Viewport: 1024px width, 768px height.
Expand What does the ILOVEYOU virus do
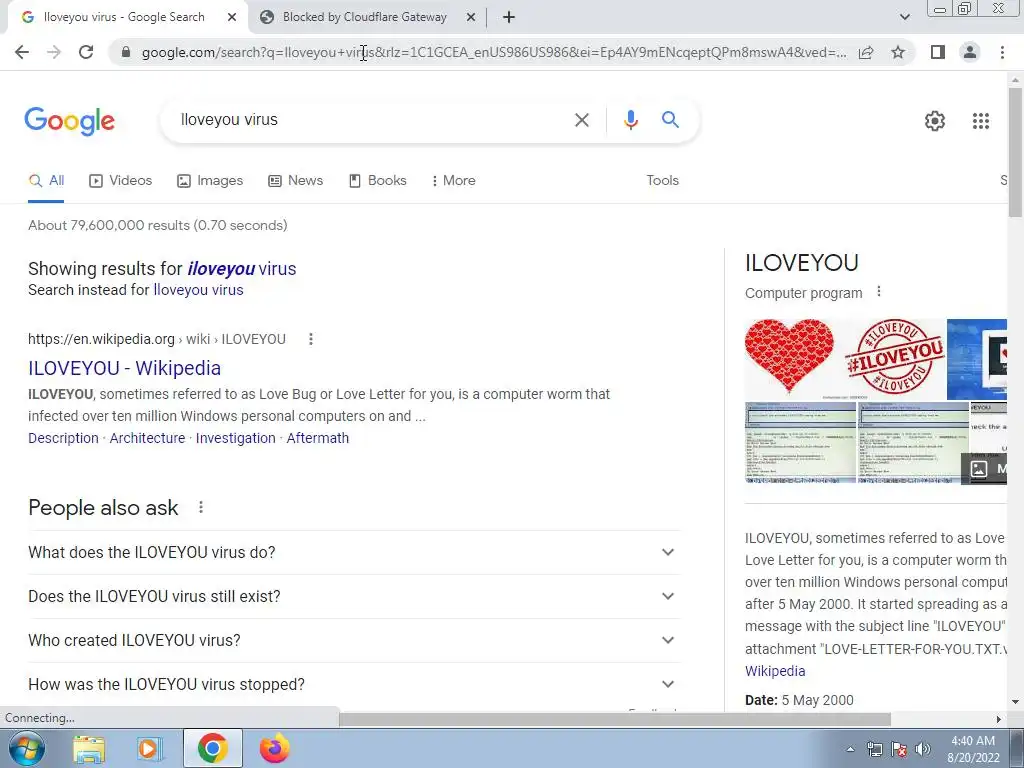(x=353, y=552)
